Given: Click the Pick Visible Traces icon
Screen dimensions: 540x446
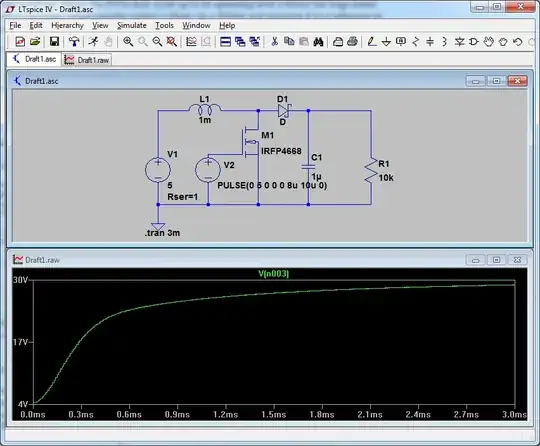Looking at the screenshot, I should click(191, 42).
